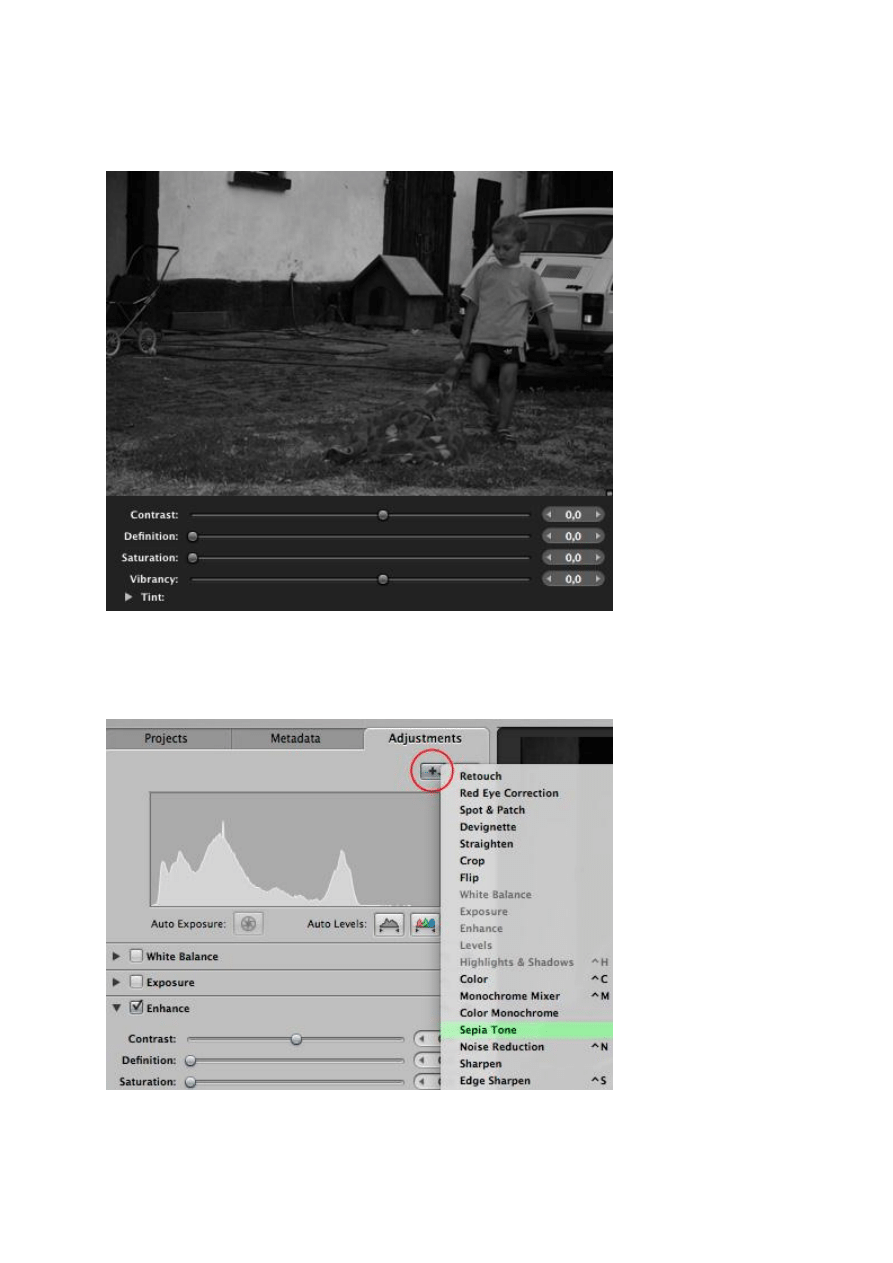This screenshot has width=893, height=1263.
Task: Increase Saturation value with right arrow in dark panel
Action: coord(599,558)
